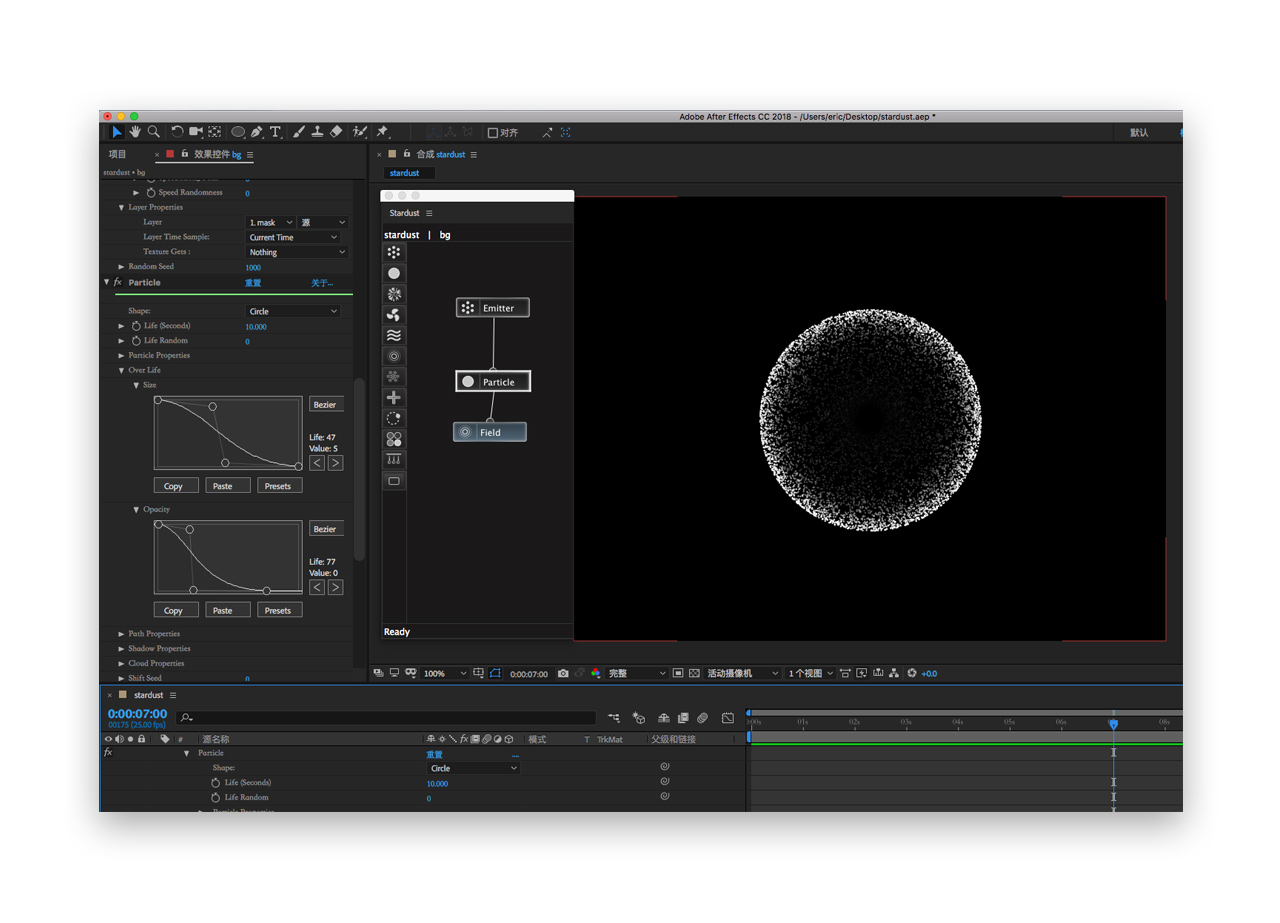
Task: Select the Clone Stamp tool
Action: click(317, 132)
